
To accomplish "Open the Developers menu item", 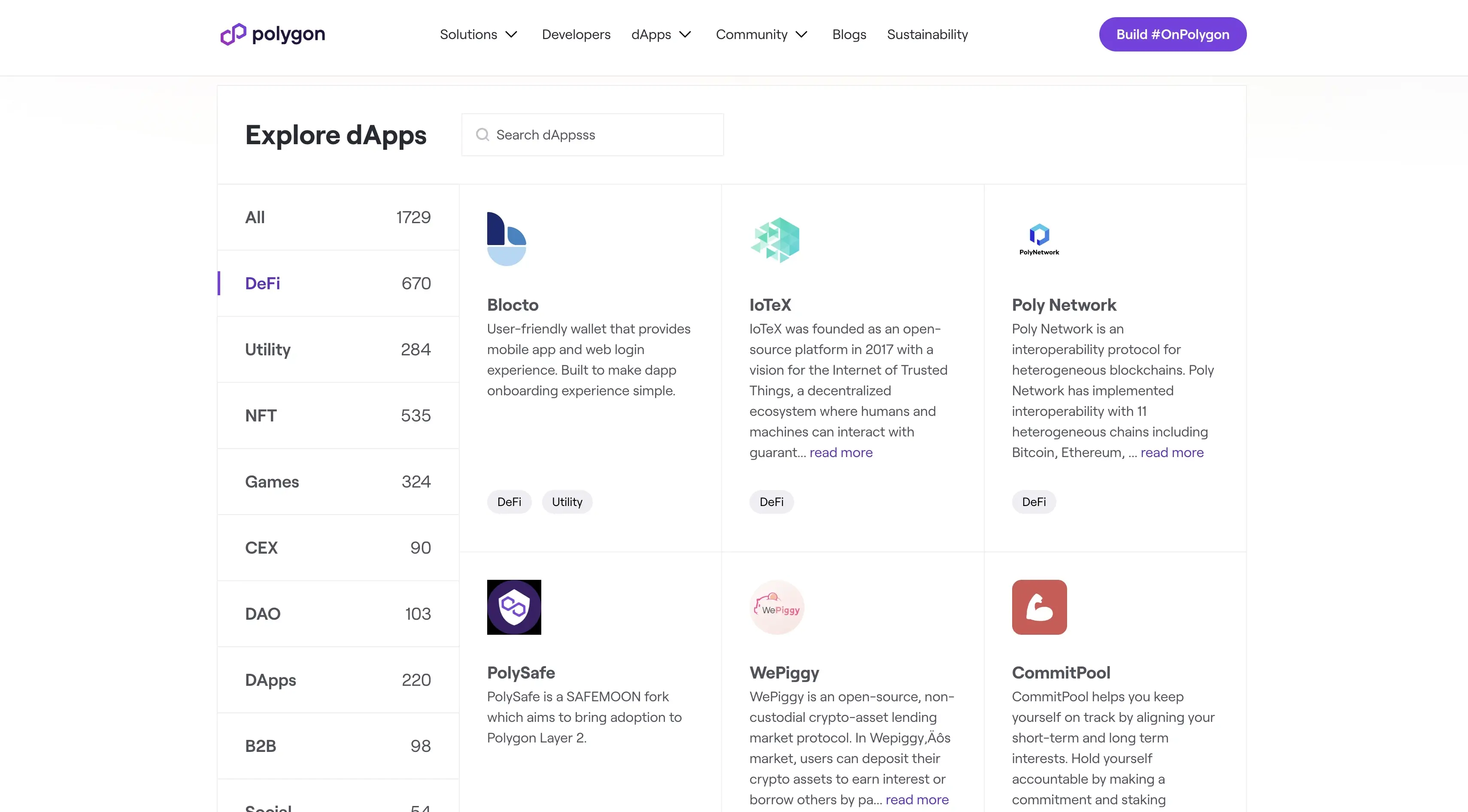I will pos(576,34).
